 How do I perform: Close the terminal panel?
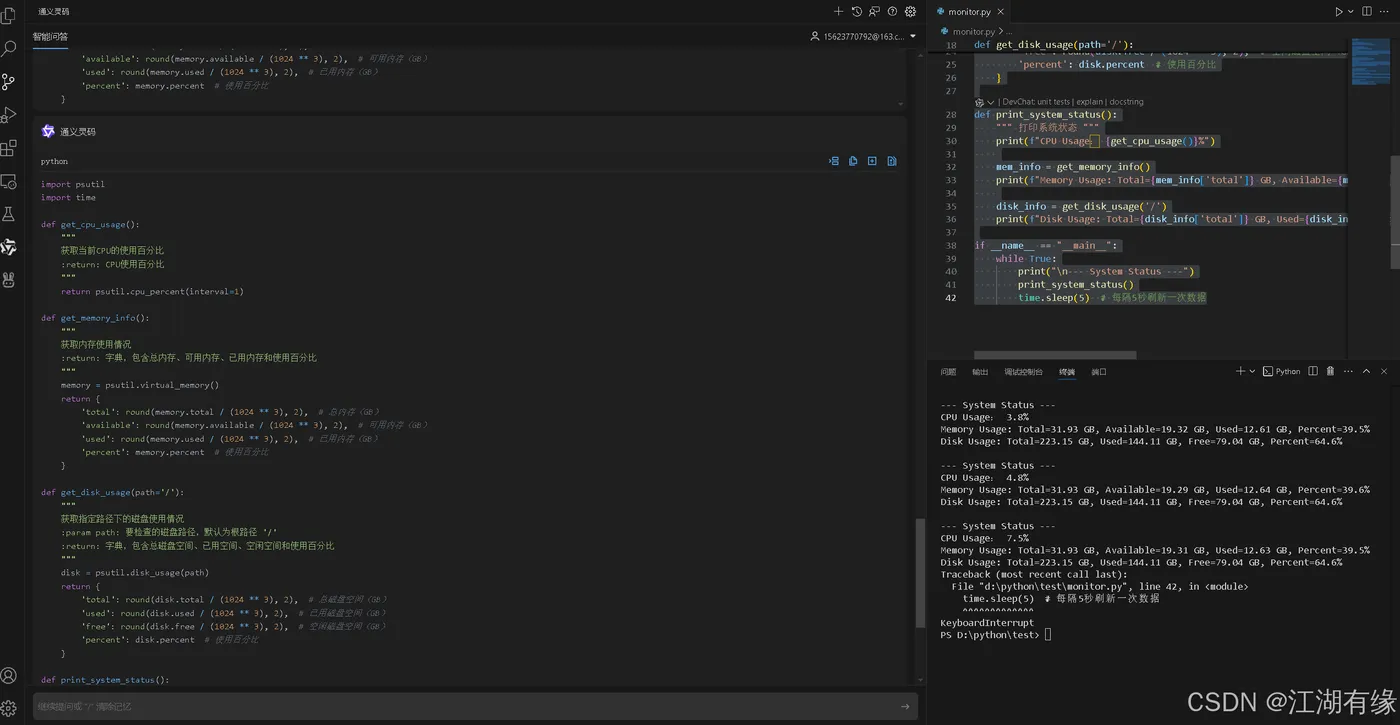pyautogui.click(x=1384, y=372)
